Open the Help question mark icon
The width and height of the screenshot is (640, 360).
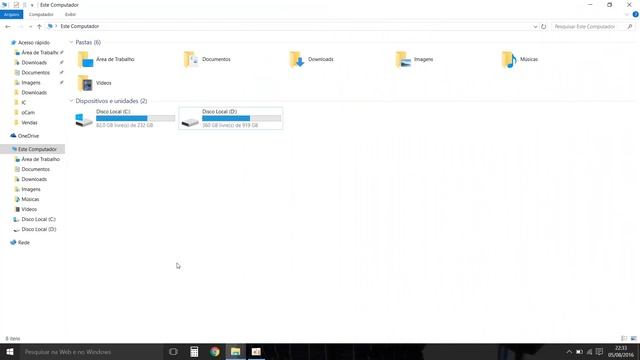point(636,14)
